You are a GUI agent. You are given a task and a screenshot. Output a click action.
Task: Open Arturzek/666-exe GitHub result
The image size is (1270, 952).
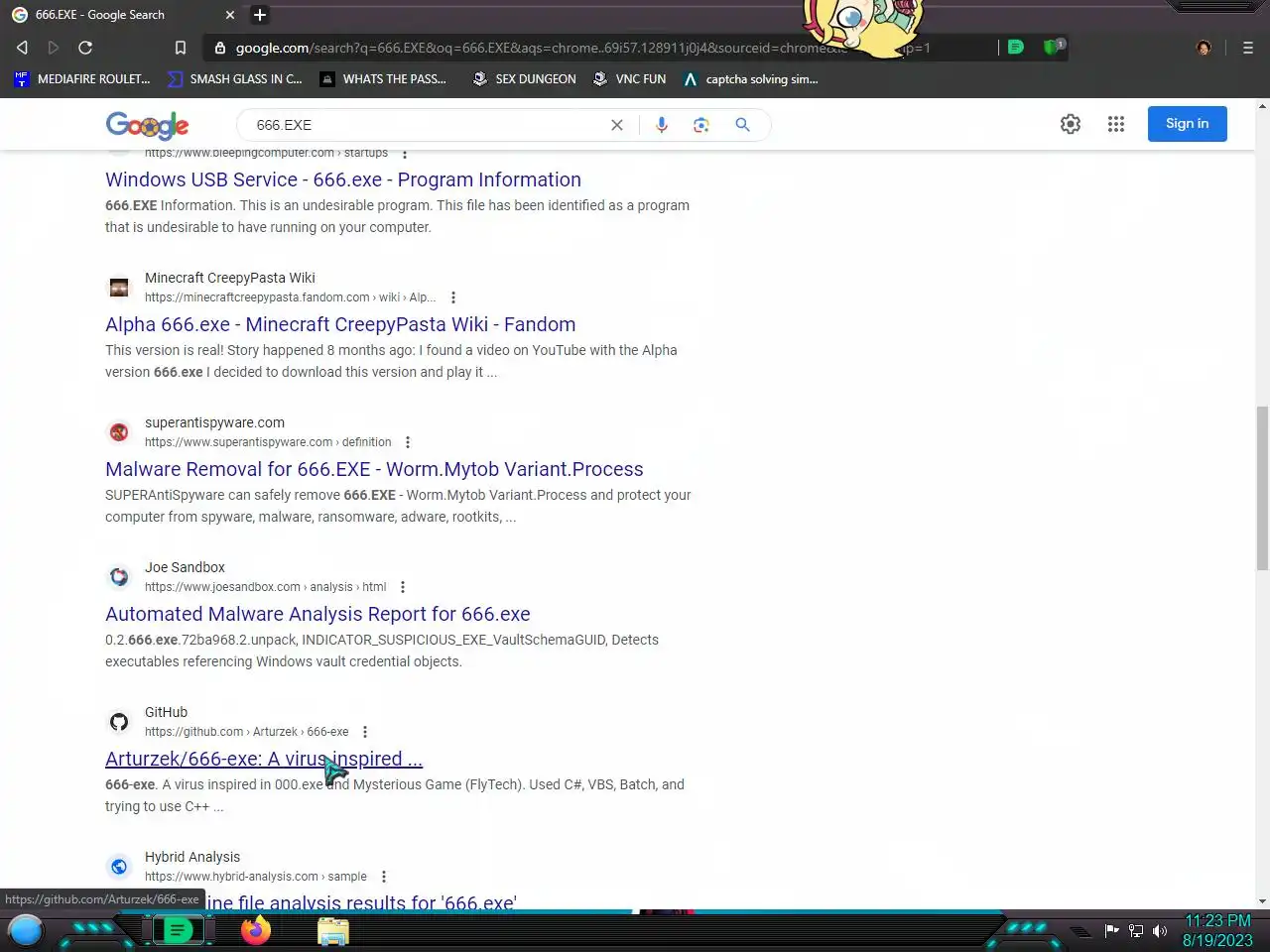click(264, 759)
